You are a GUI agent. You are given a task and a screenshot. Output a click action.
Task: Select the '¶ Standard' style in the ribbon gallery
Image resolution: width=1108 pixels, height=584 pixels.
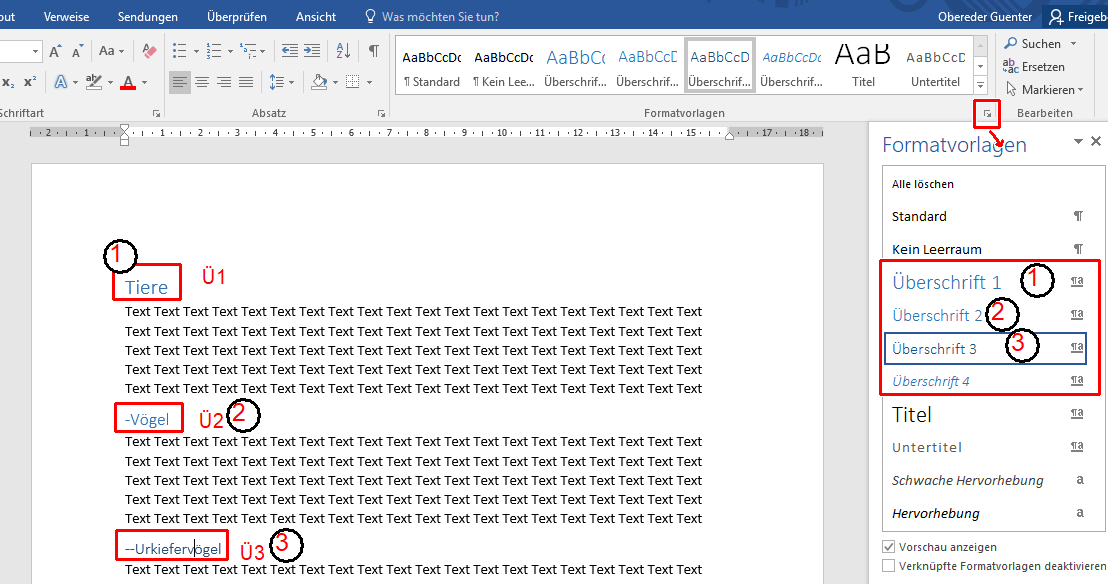(x=432, y=66)
